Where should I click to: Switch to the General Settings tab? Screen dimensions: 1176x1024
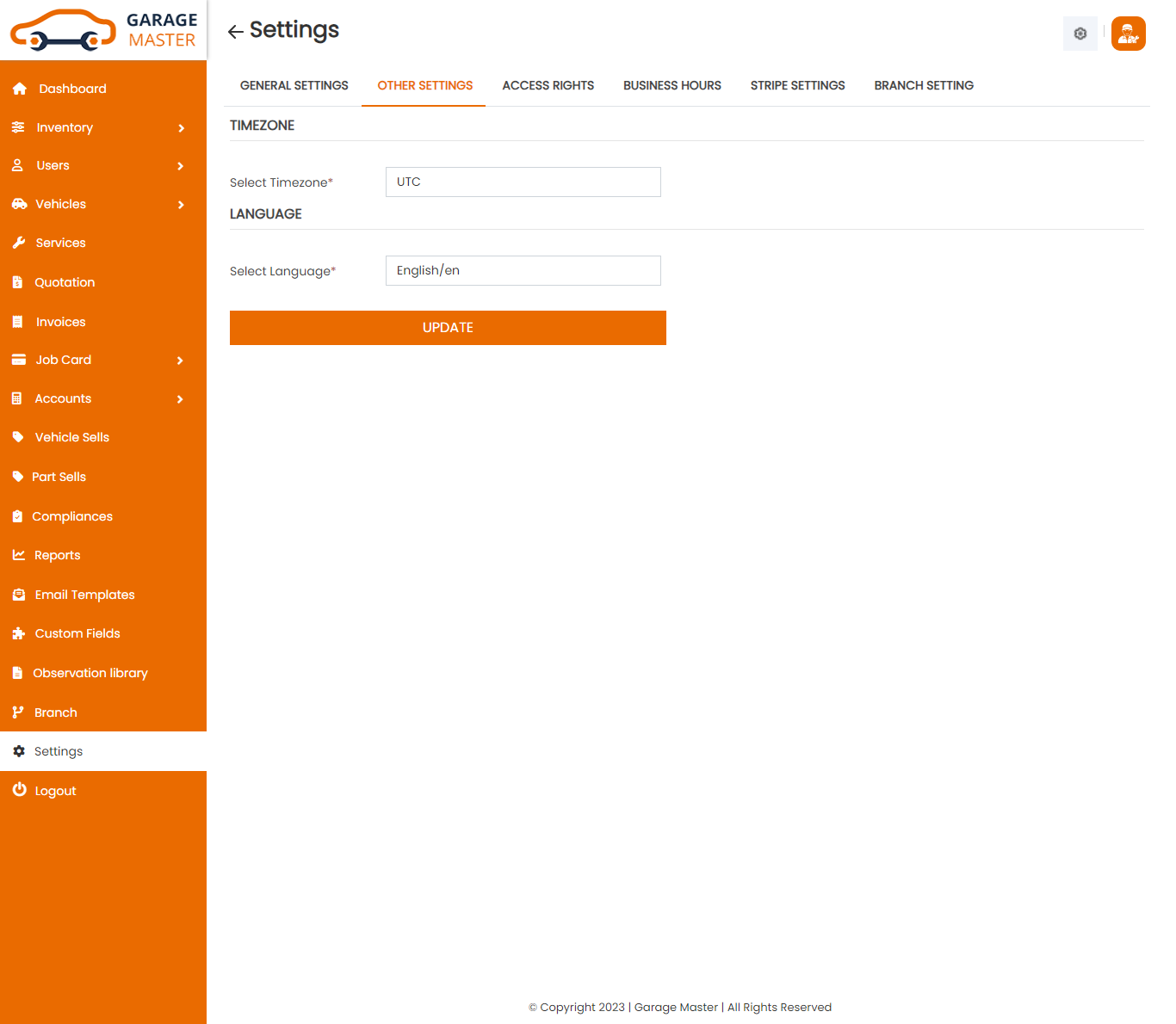coord(294,85)
